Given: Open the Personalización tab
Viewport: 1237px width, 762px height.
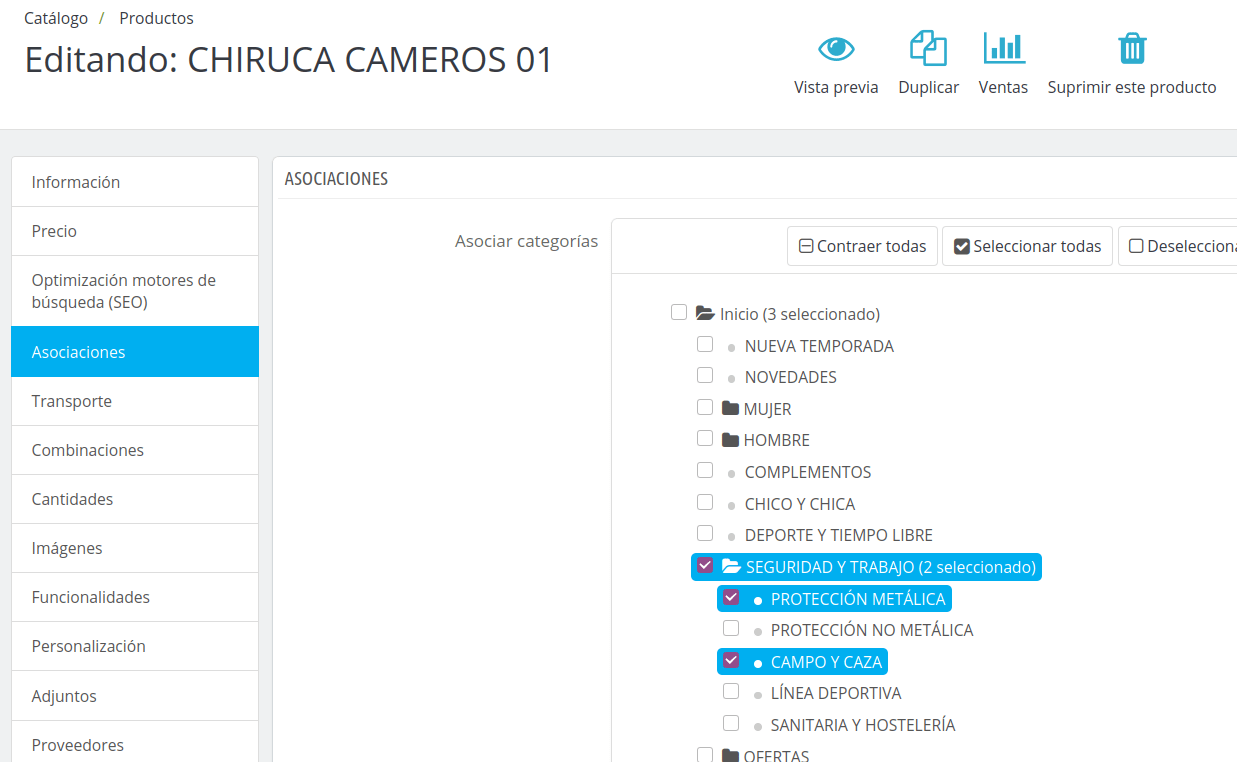Looking at the screenshot, I should tap(135, 646).
